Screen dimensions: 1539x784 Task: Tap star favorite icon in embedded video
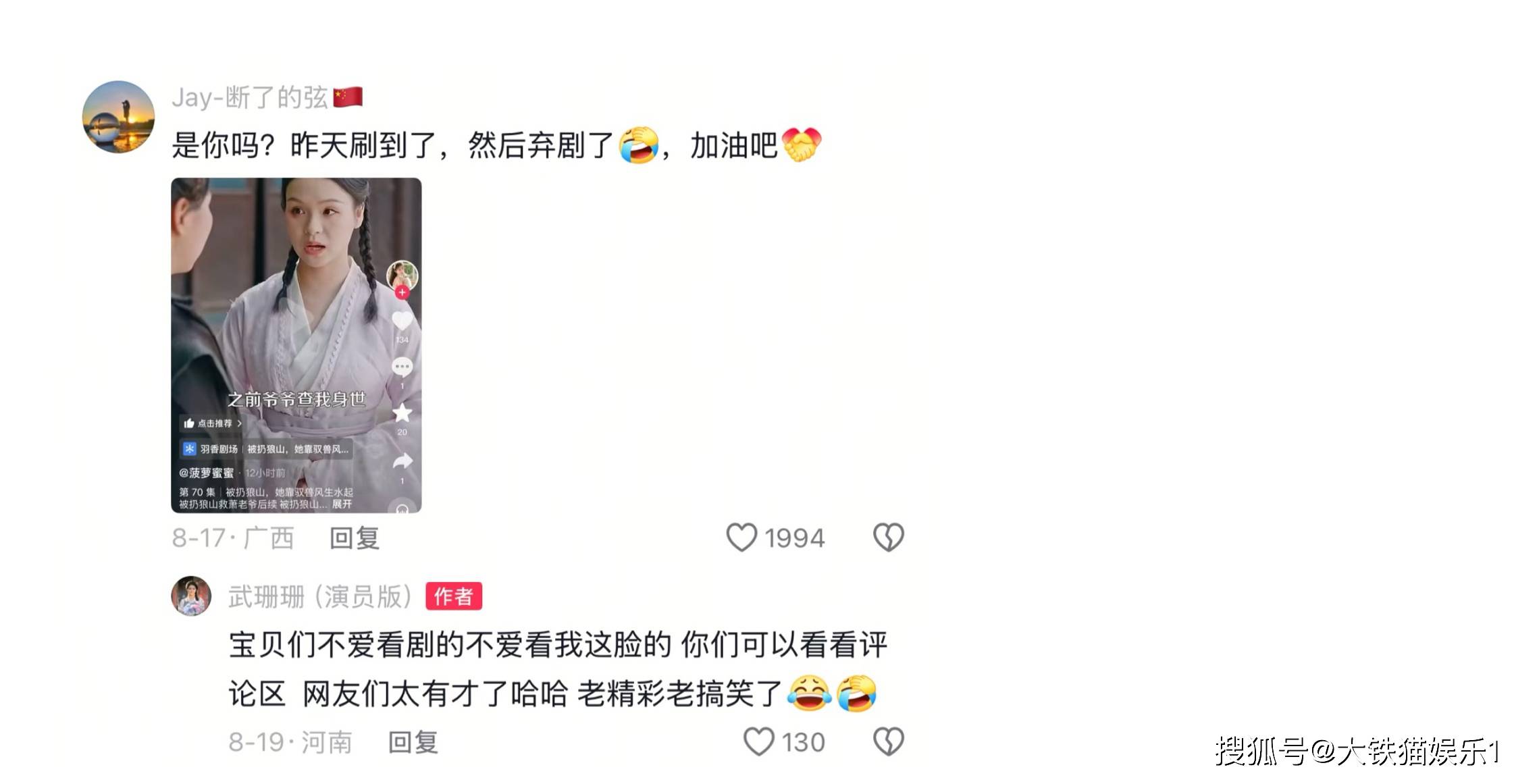(402, 413)
